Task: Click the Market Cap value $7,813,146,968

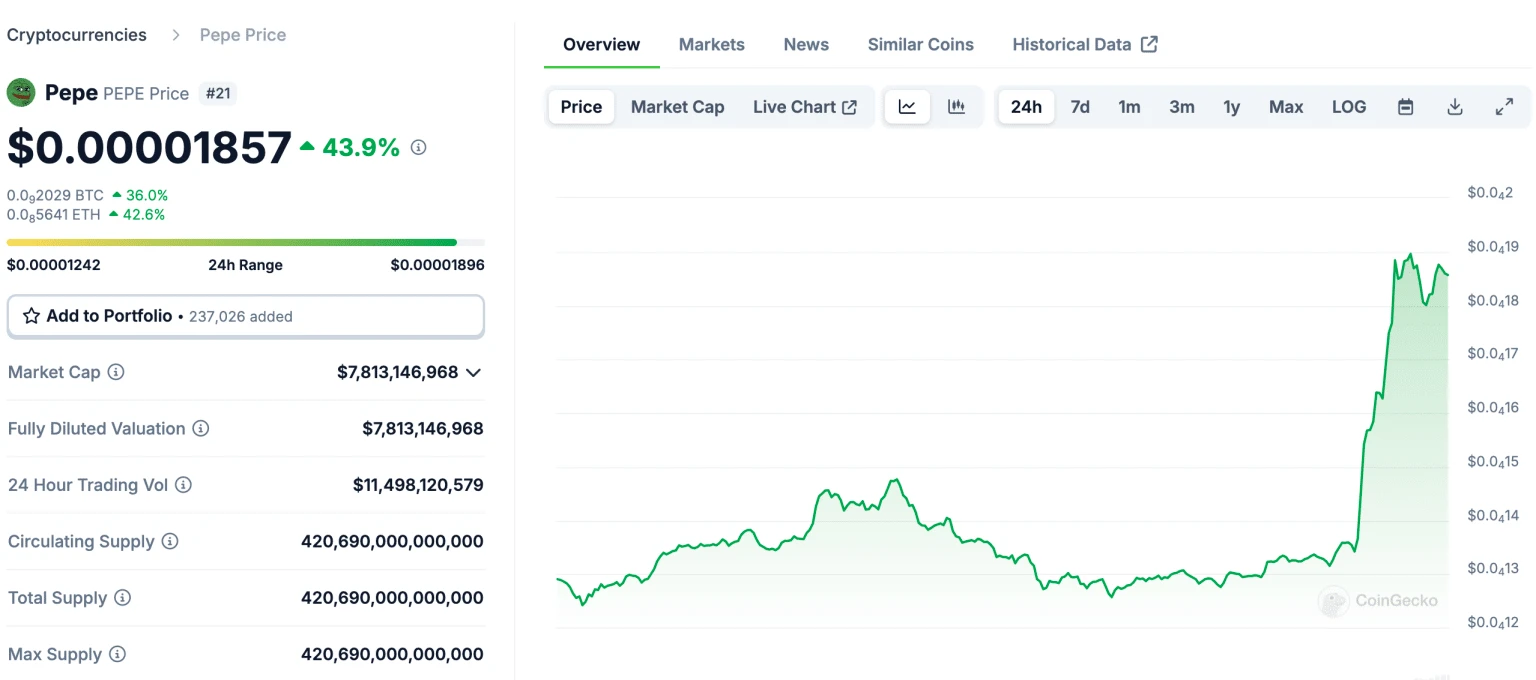Action: [x=398, y=372]
